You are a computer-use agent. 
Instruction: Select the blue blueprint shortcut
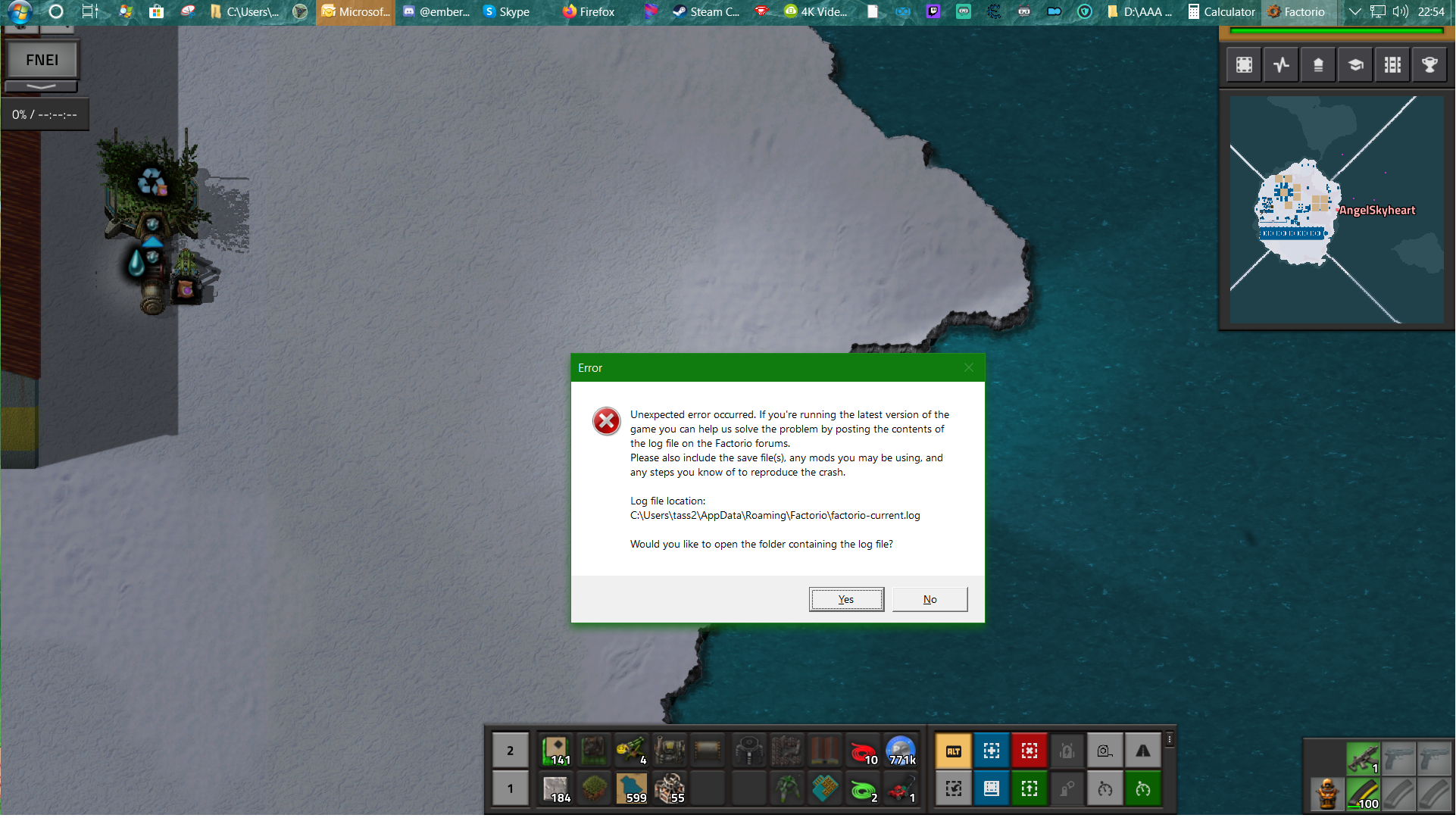pos(992,788)
